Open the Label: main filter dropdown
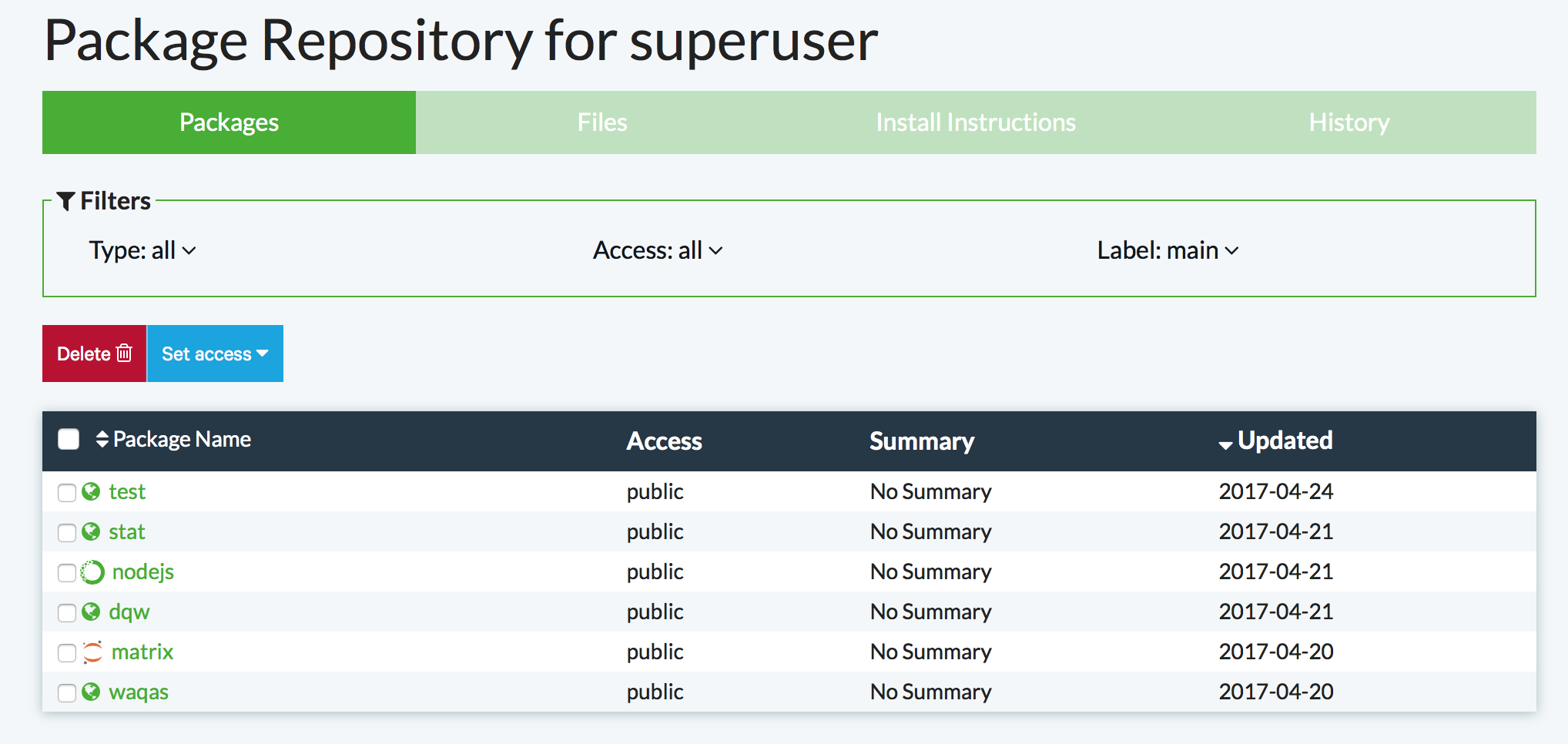 [1167, 250]
